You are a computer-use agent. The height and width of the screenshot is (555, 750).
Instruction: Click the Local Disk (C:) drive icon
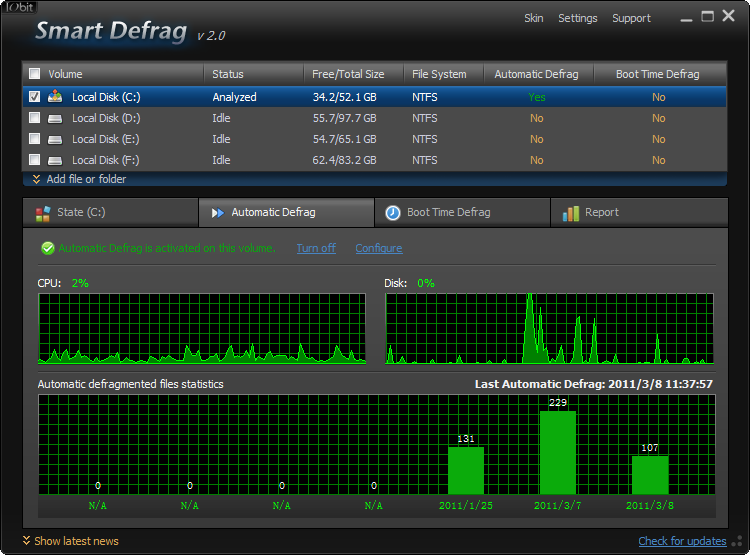(x=55, y=97)
